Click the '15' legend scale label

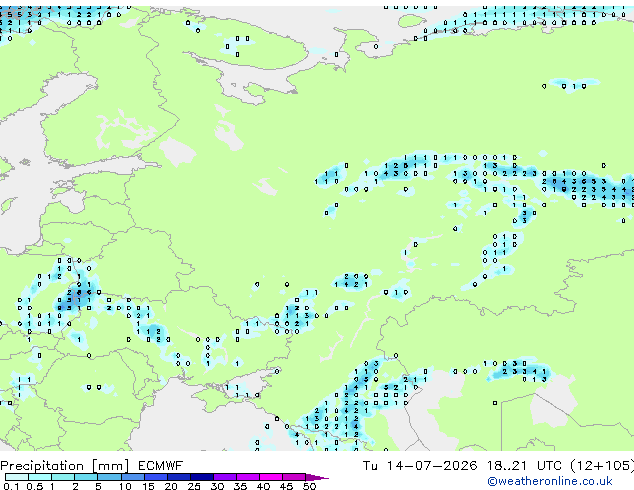(148, 486)
